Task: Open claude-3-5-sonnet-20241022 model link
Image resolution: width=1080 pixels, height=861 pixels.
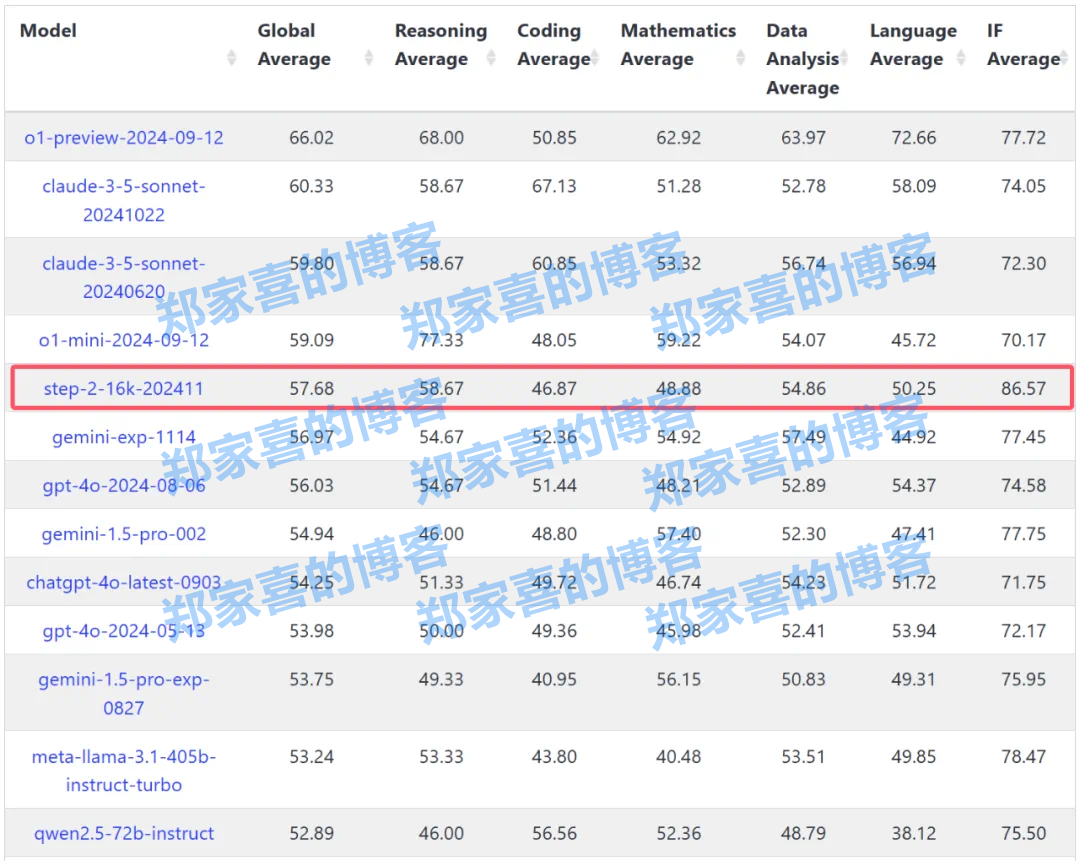Action: click(124, 200)
